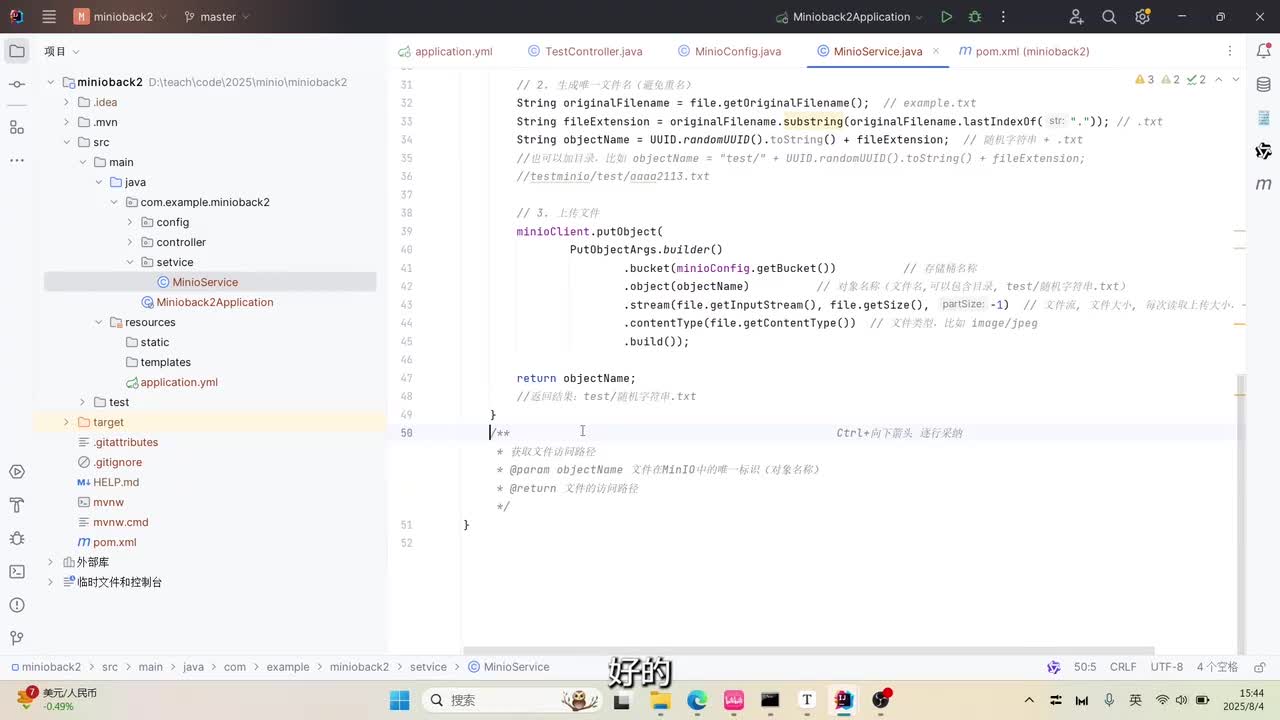The height and width of the screenshot is (720, 1280).
Task: Expand the config package
Action: point(130,222)
